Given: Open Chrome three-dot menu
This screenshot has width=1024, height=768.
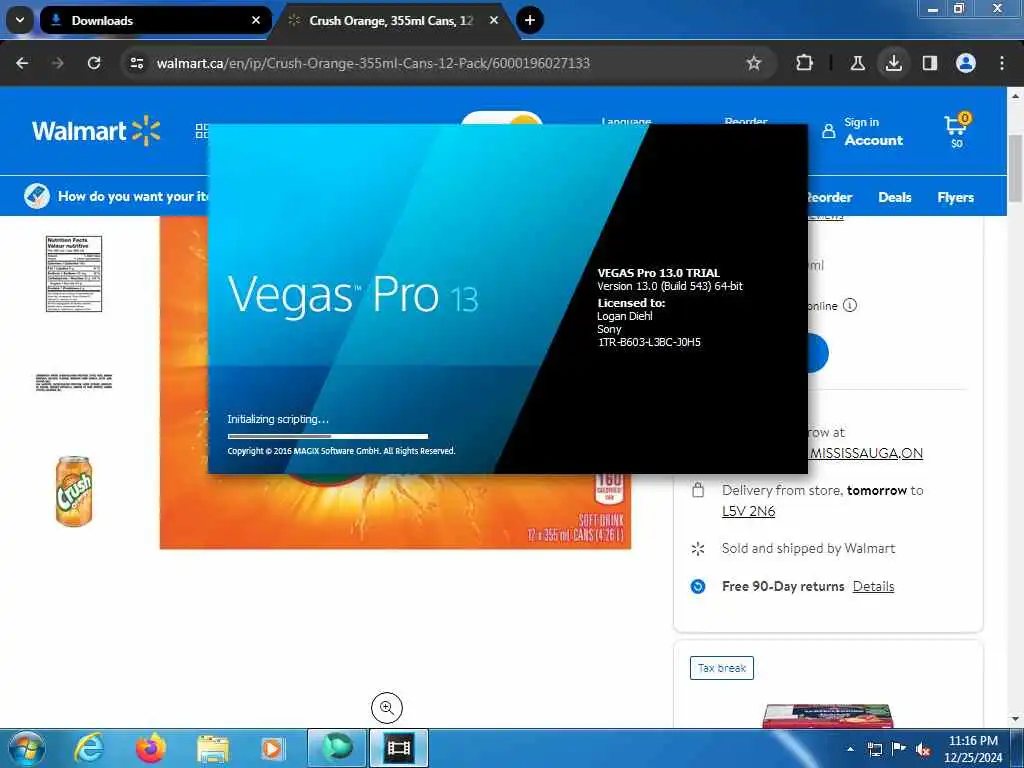Looking at the screenshot, I should [x=1001, y=63].
